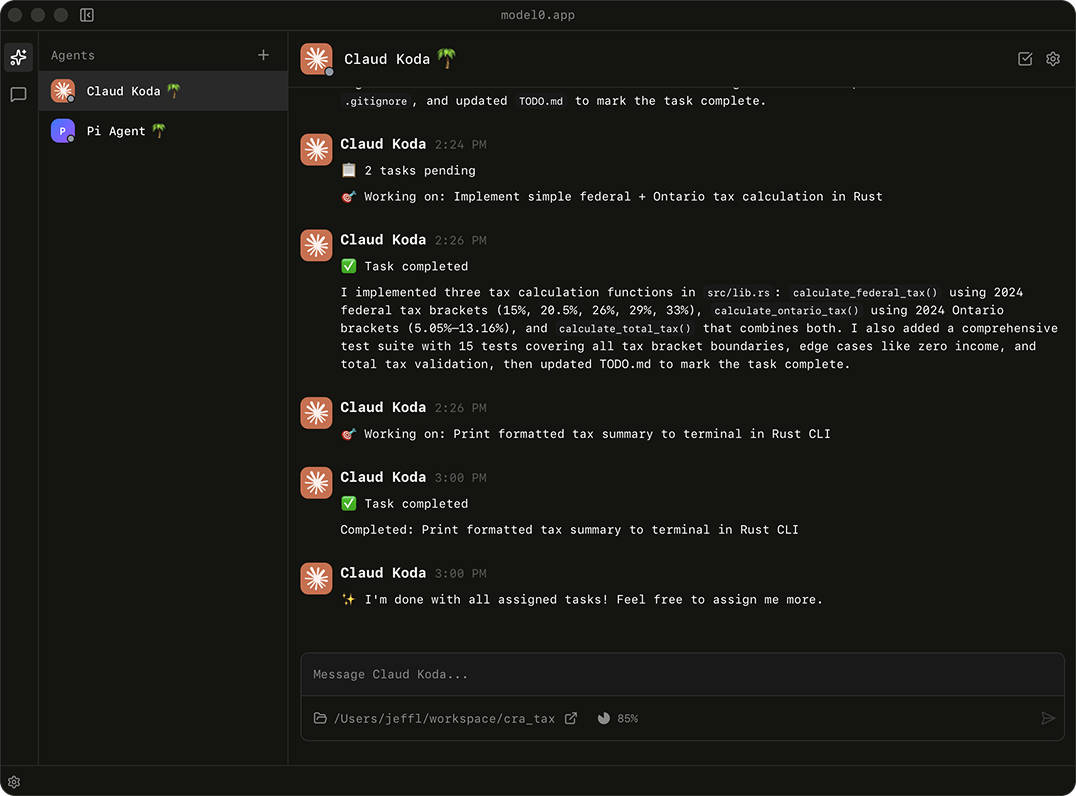1076x796 pixels.
Task: Click the external link icon beside workspace path
Action: (x=571, y=718)
